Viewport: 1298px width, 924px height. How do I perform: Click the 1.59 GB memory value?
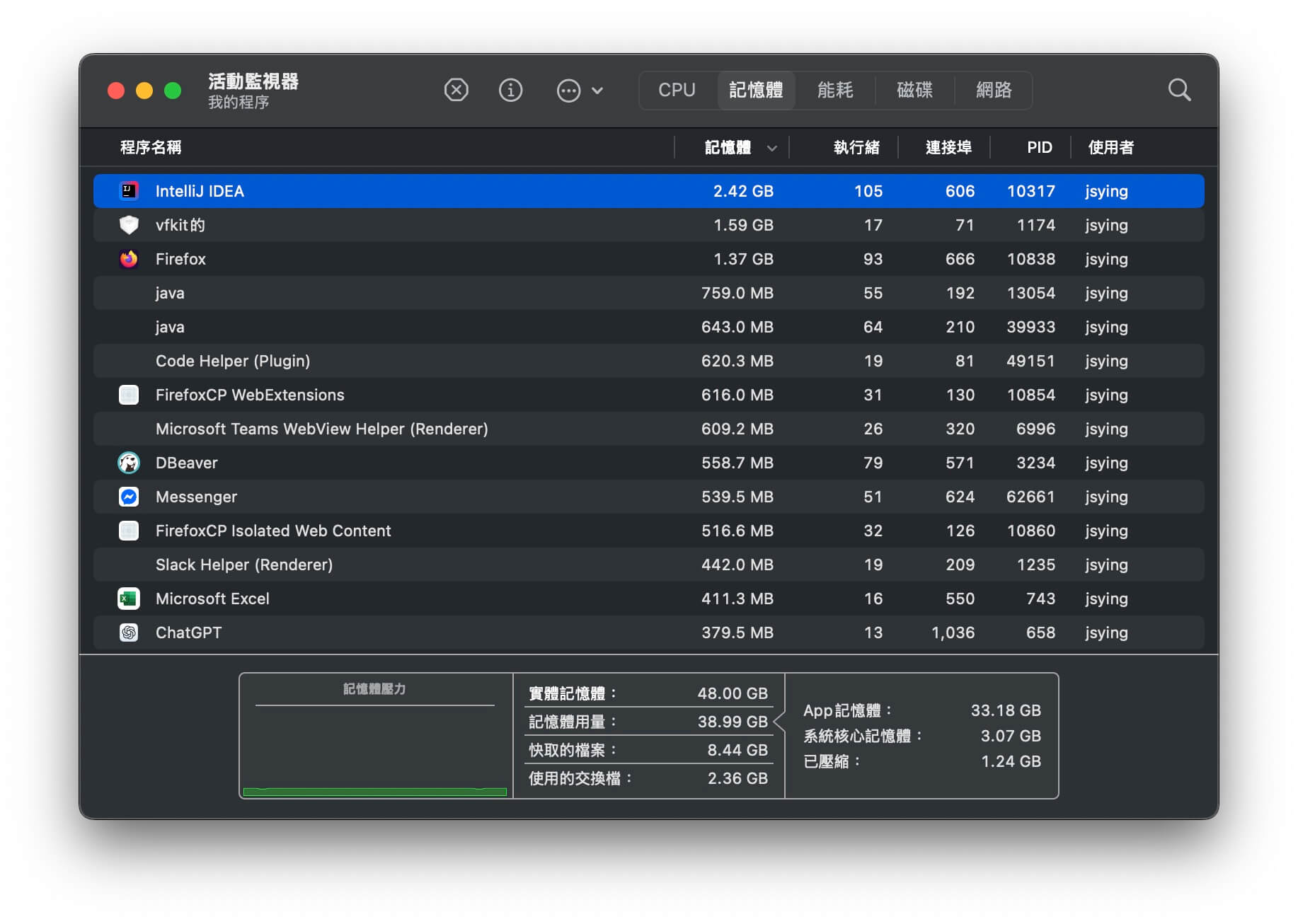[x=743, y=225]
